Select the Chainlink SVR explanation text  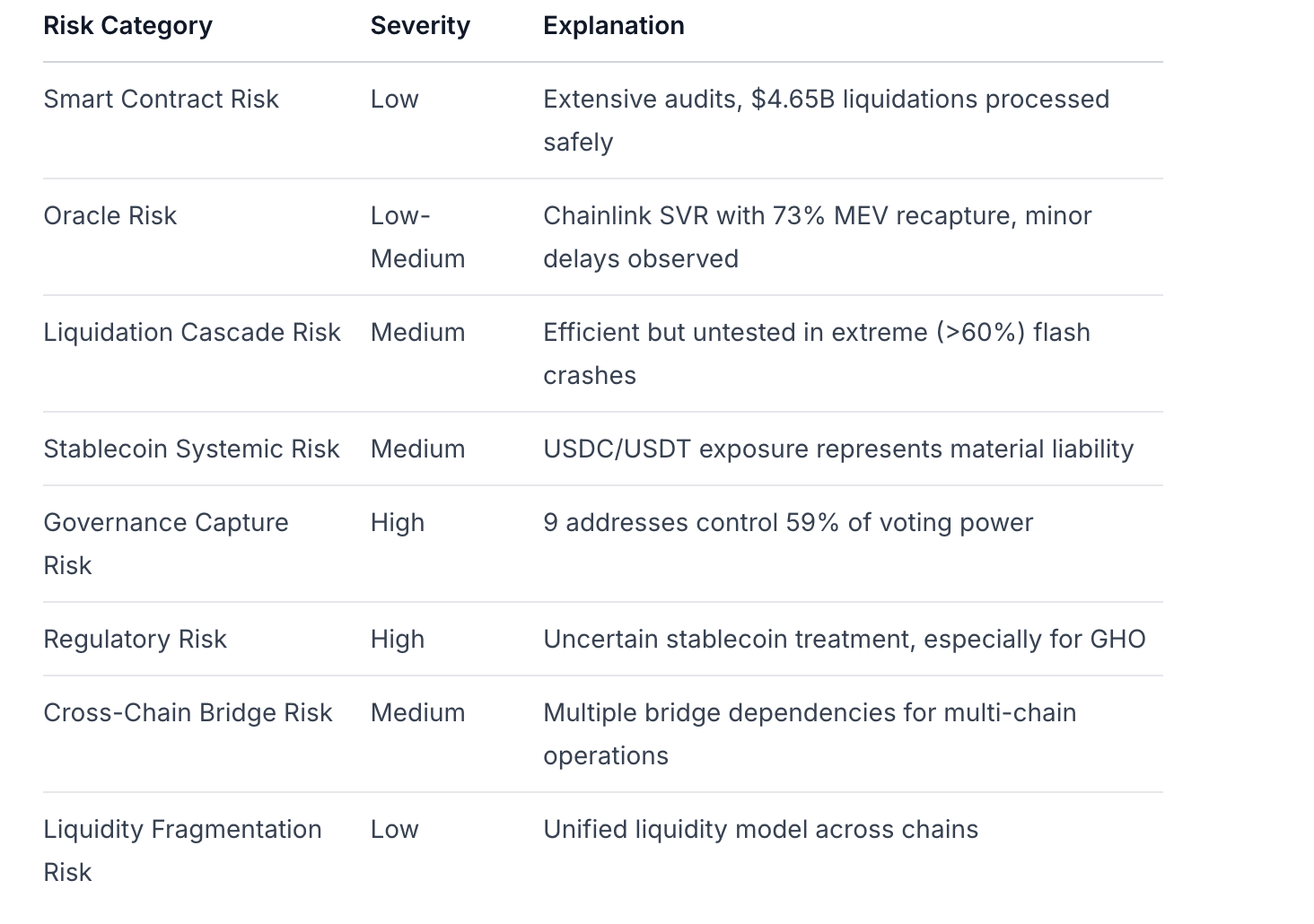click(817, 237)
